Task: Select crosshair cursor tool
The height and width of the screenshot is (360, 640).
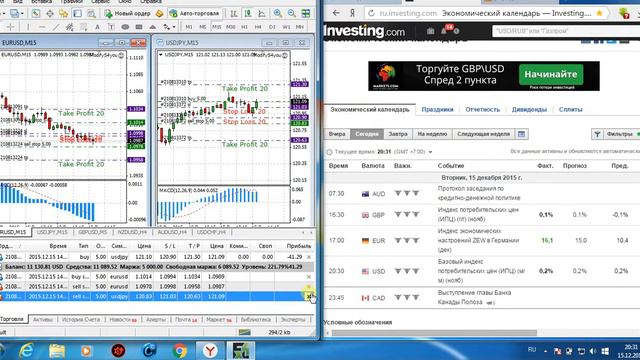Action: click(x=11, y=27)
